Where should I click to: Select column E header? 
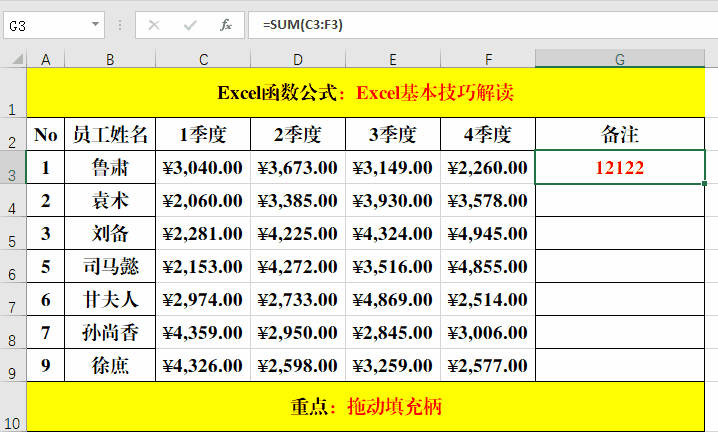393,59
